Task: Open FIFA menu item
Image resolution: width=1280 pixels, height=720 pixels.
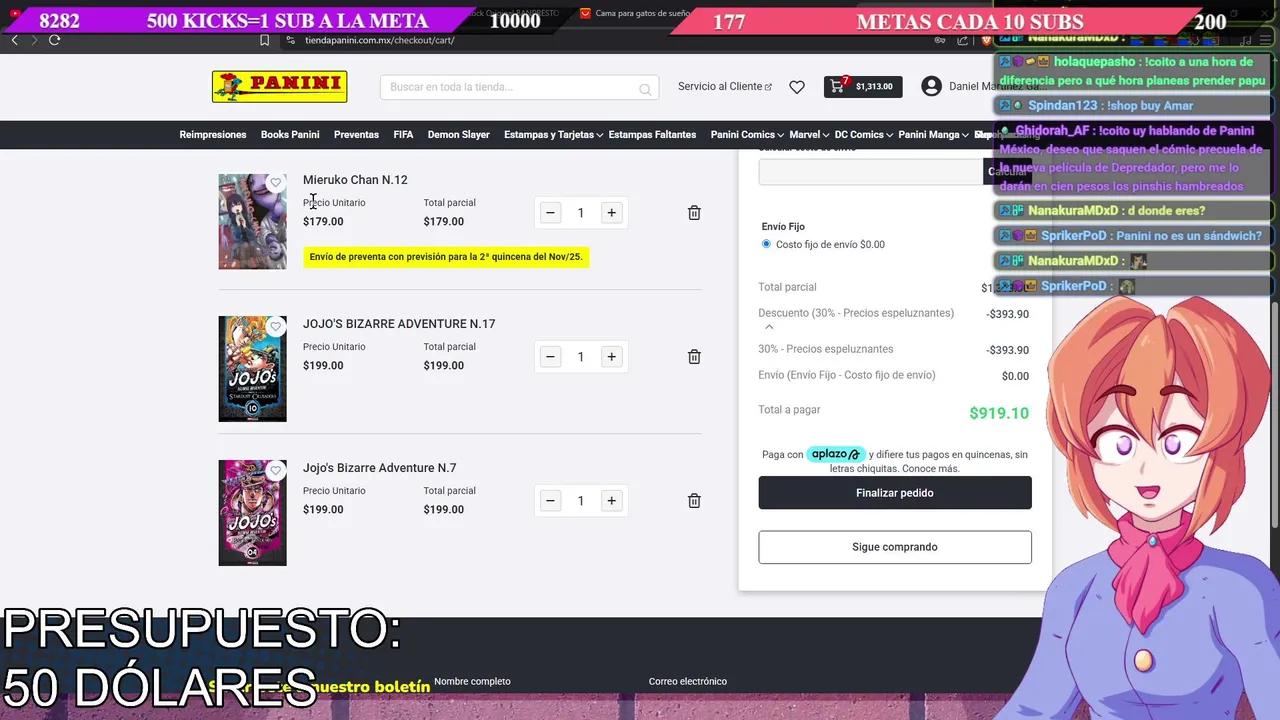Action: tap(403, 134)
